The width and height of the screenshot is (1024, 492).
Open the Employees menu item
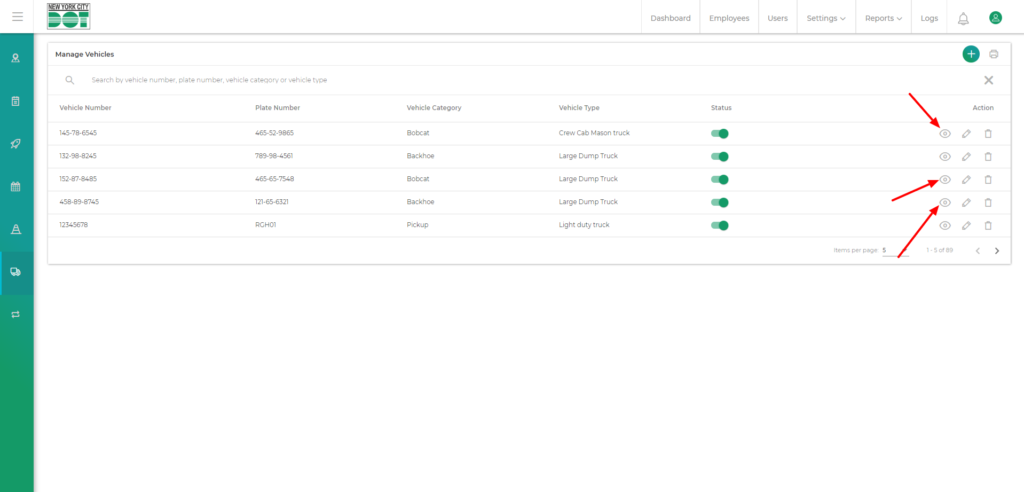pyautogui.click(x=729, y=18)
